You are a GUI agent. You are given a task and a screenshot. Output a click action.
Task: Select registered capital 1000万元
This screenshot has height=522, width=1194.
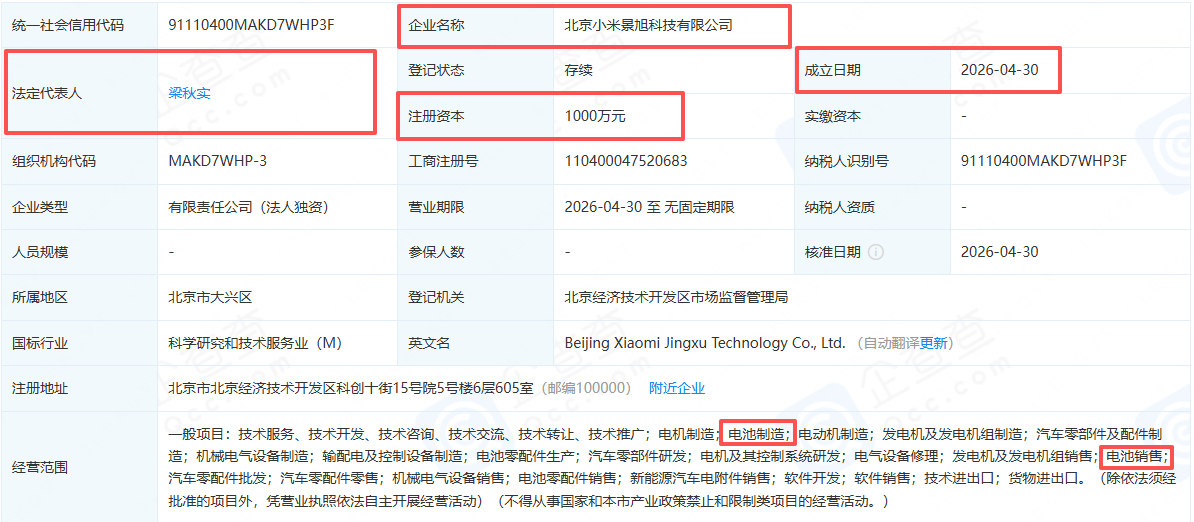[595, 116]
